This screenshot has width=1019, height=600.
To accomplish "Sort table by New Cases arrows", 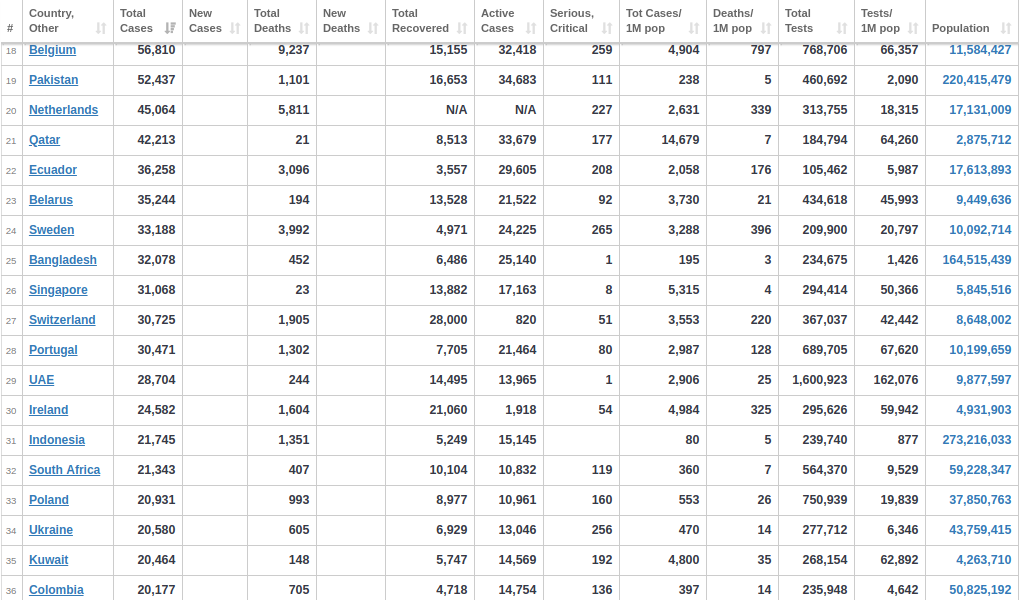I will (235, 28).
